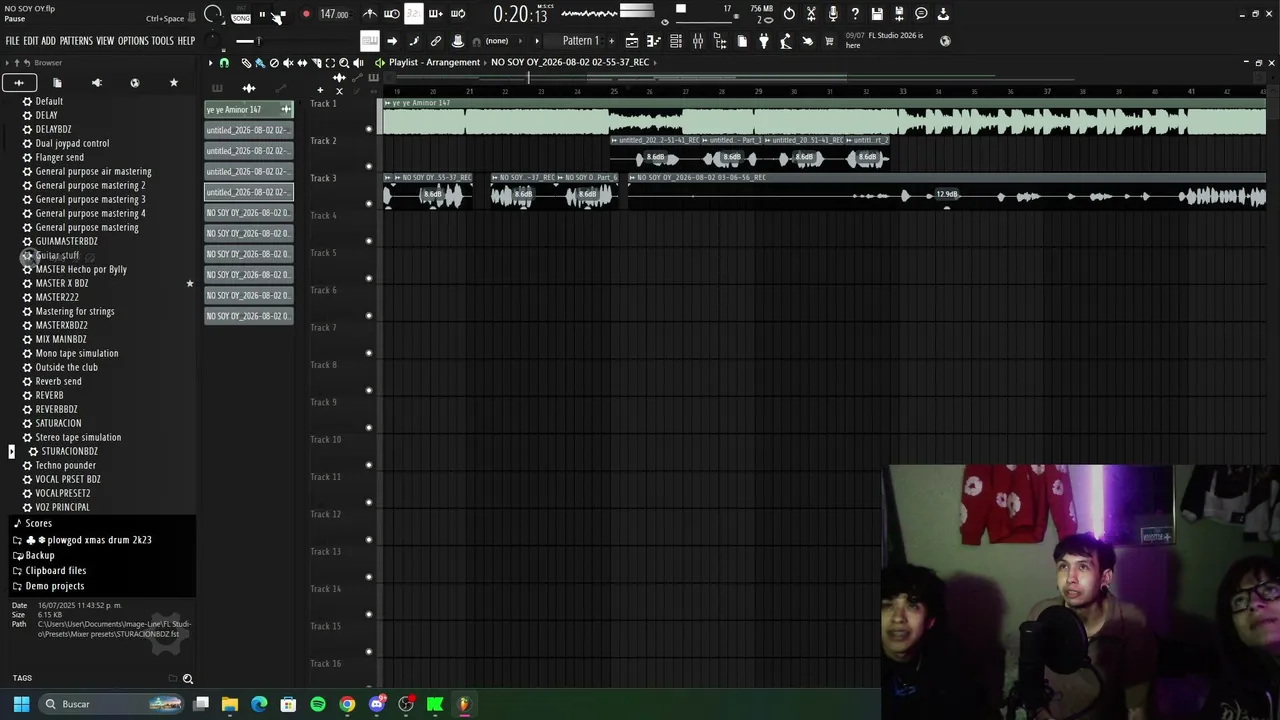Toggle the PAT/SONG mode switch

pyautogui.click(x=241, y=14)
